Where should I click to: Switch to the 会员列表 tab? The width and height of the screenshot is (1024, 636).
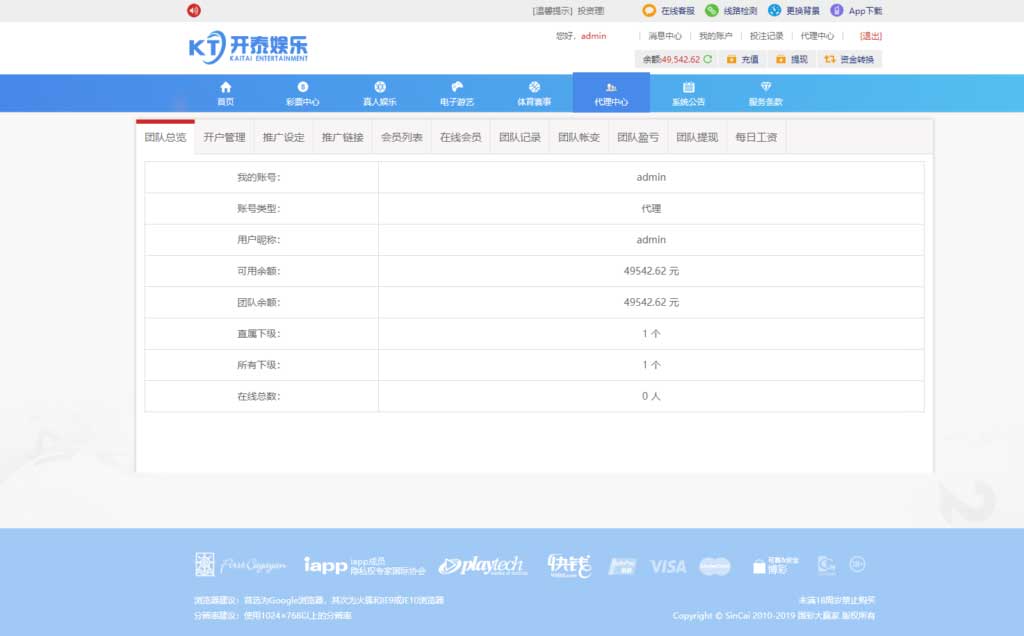tap(402, 137)
